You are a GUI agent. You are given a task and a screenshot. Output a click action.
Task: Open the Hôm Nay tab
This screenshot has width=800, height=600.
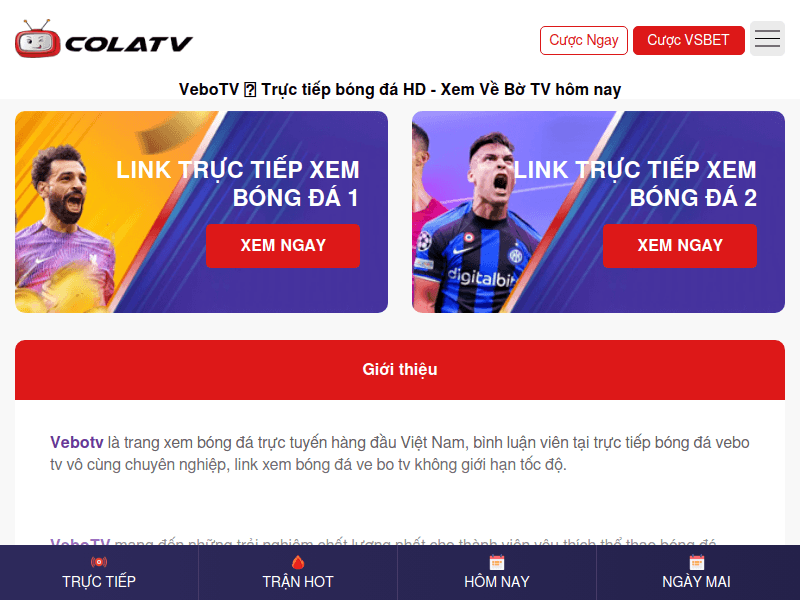pos(497,572)
